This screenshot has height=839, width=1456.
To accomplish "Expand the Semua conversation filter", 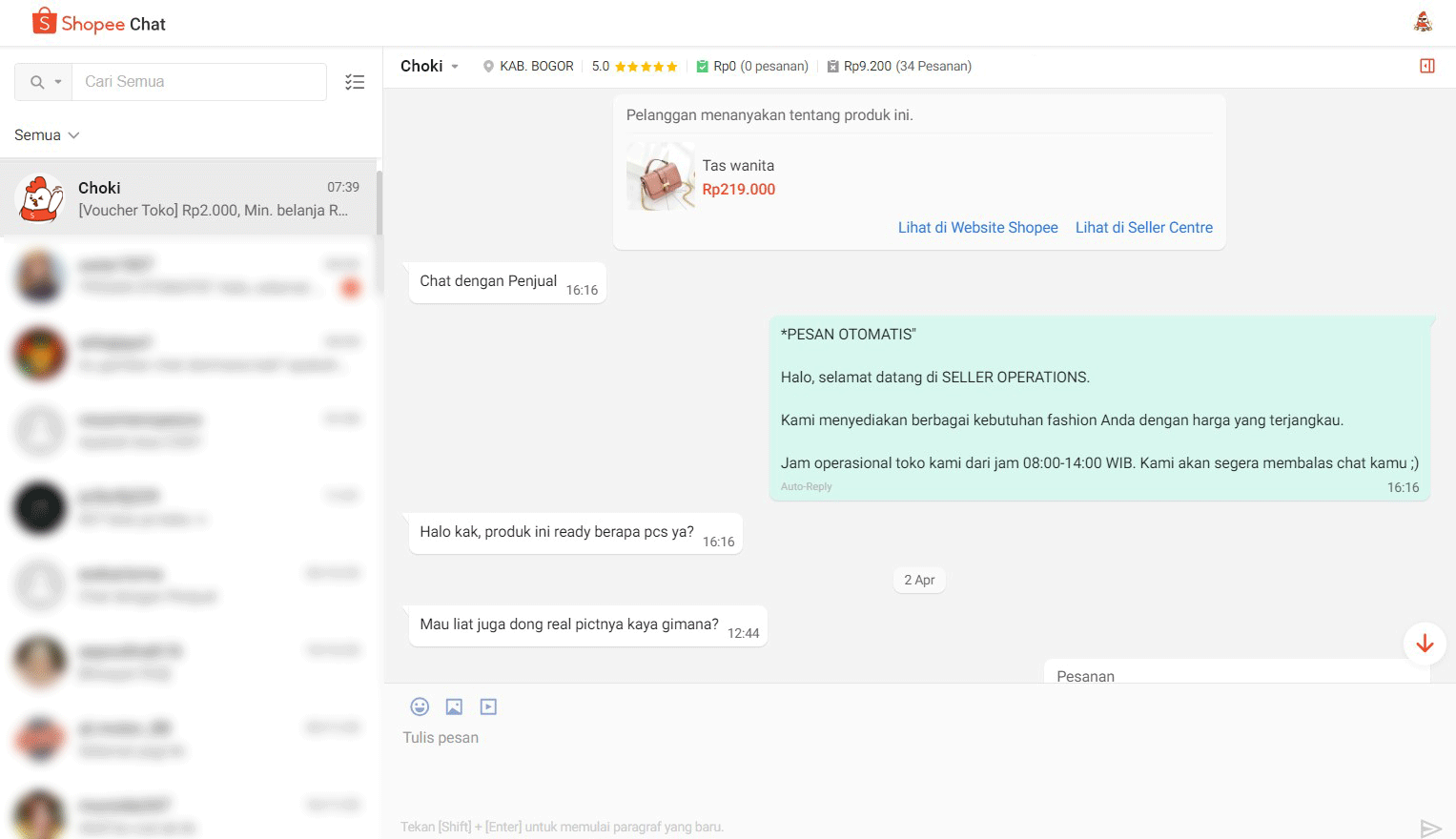I will click(46, 134).
